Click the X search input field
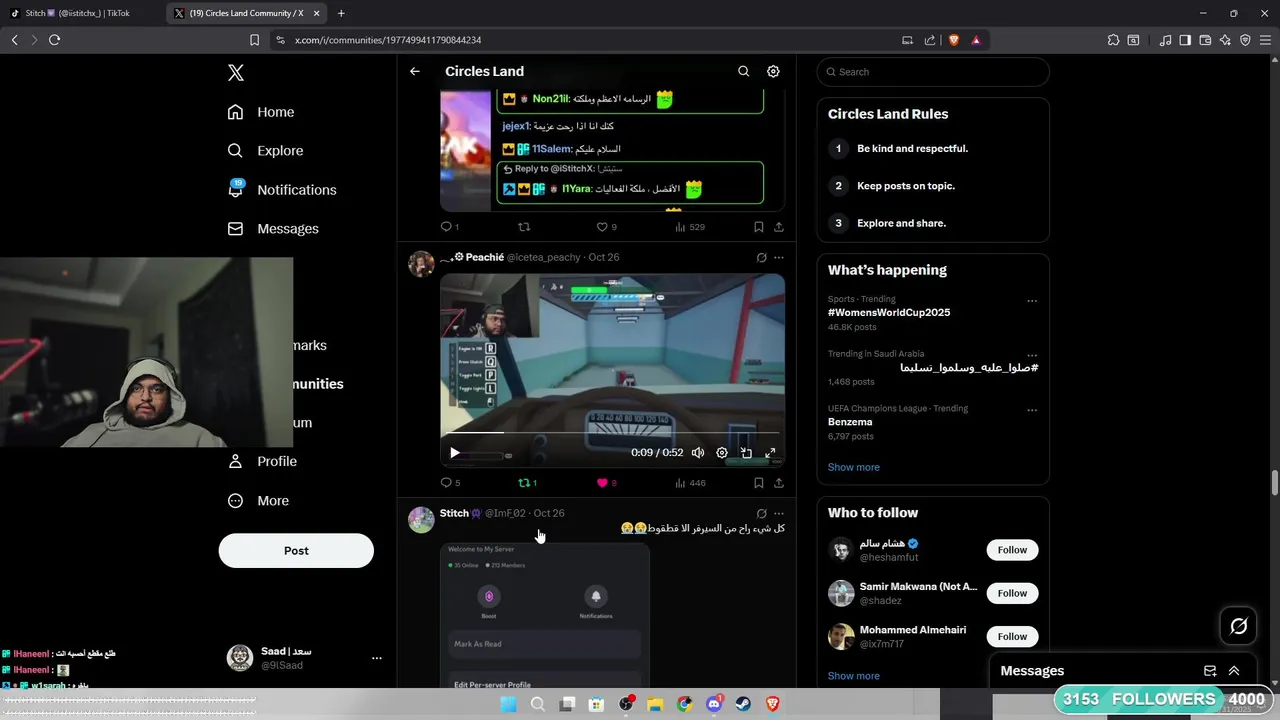 (933, 72)
